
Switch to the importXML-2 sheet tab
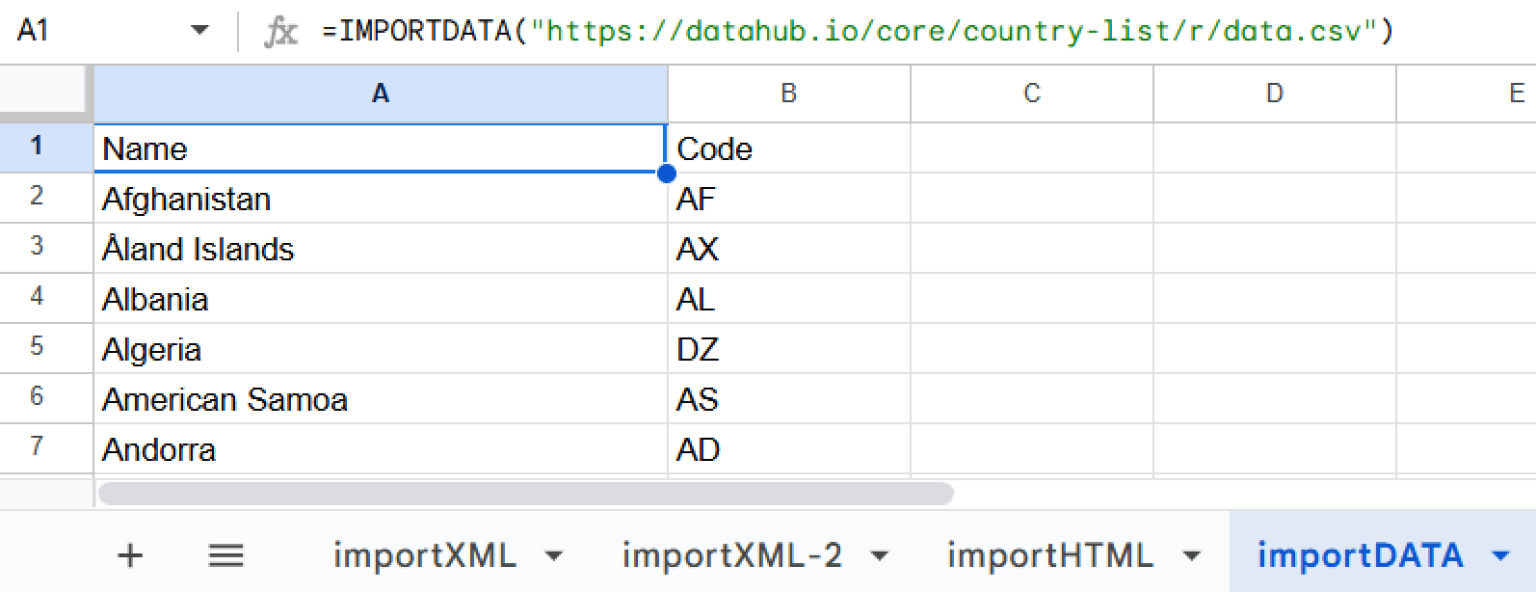coord(732,555)
